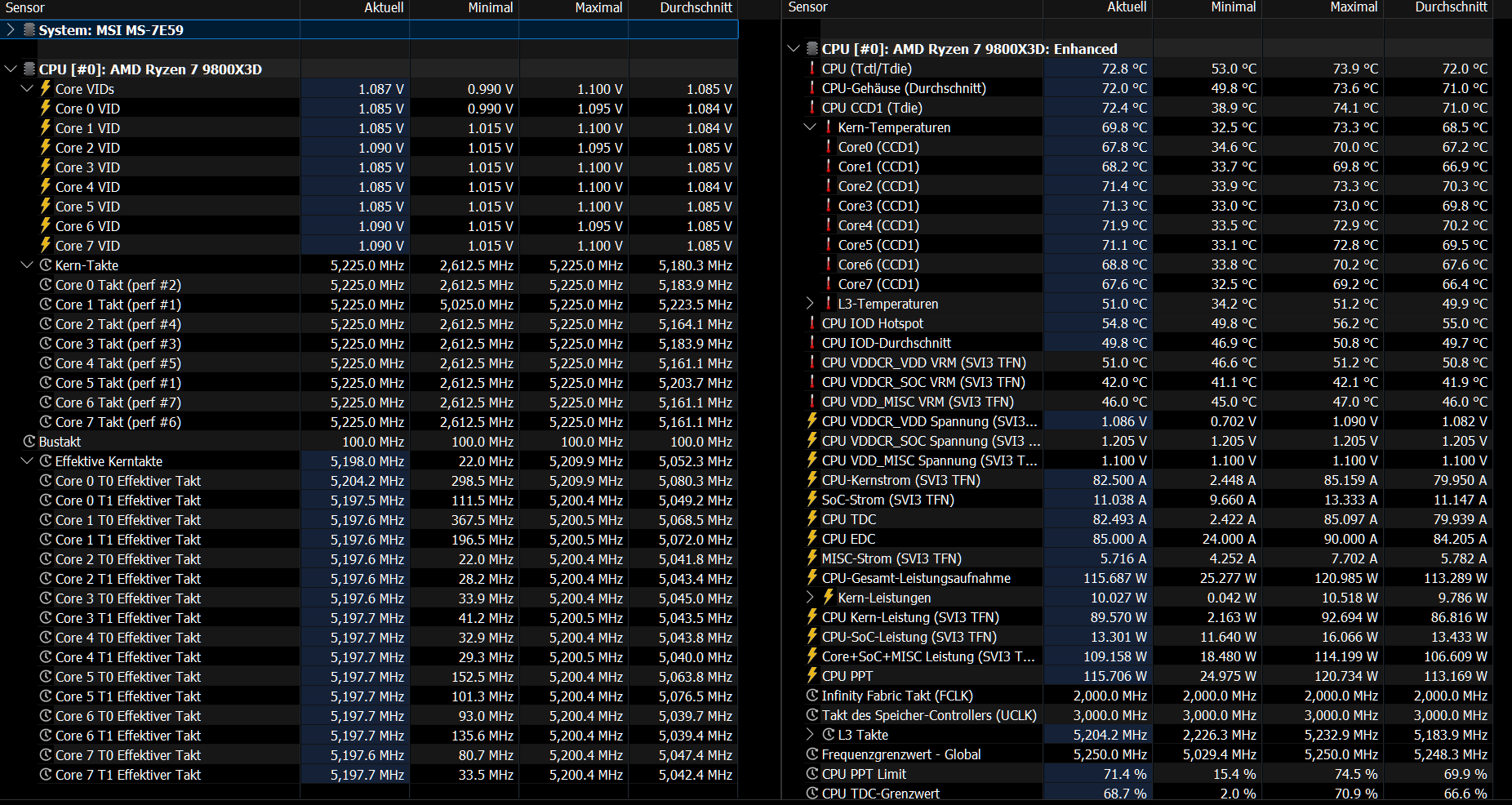The image size is (1512, 805).
Task: Click the chip icon beside the CPU Enhanced header
Action: tap(812, 49)
